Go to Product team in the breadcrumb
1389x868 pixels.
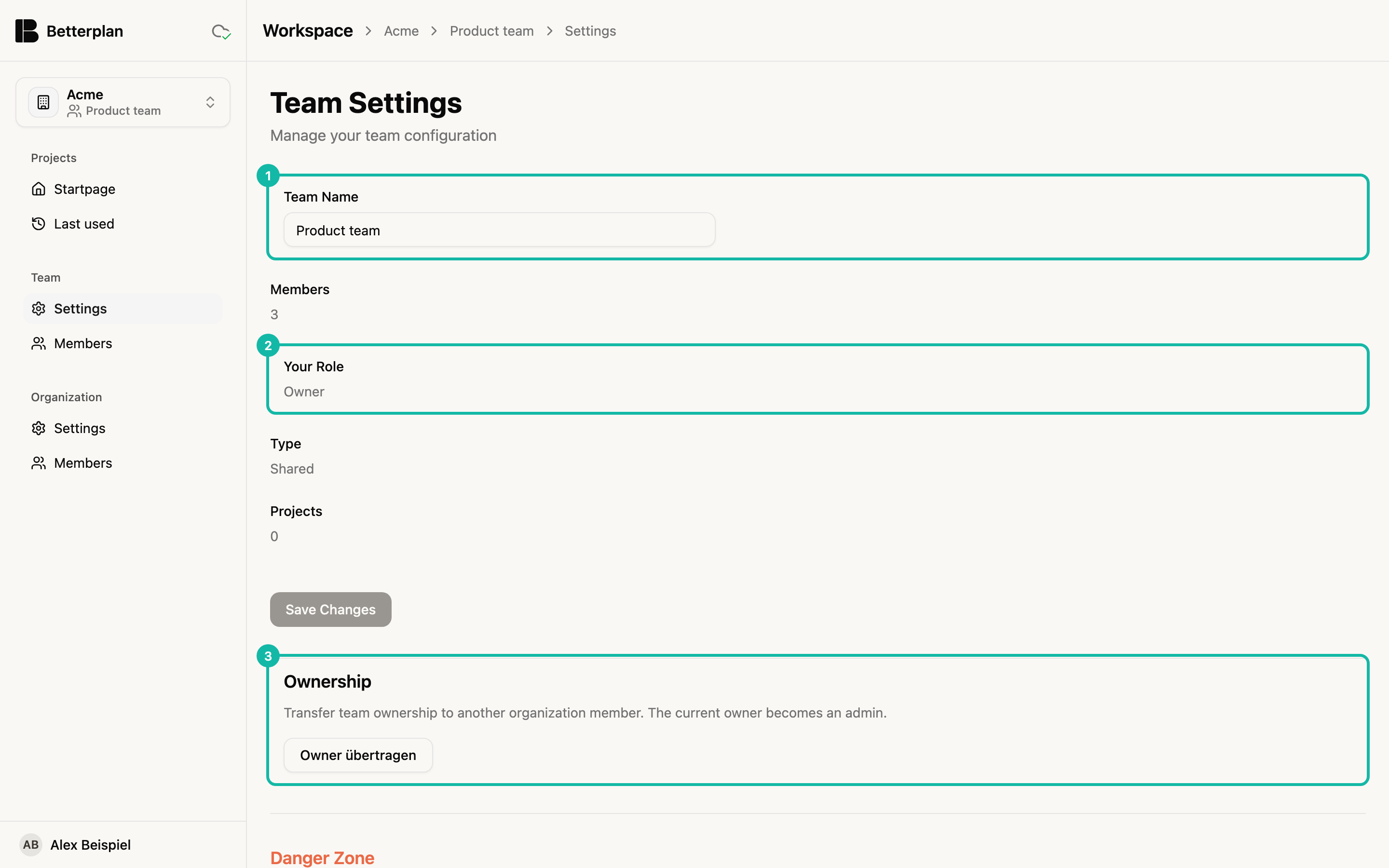coord(492,31)
